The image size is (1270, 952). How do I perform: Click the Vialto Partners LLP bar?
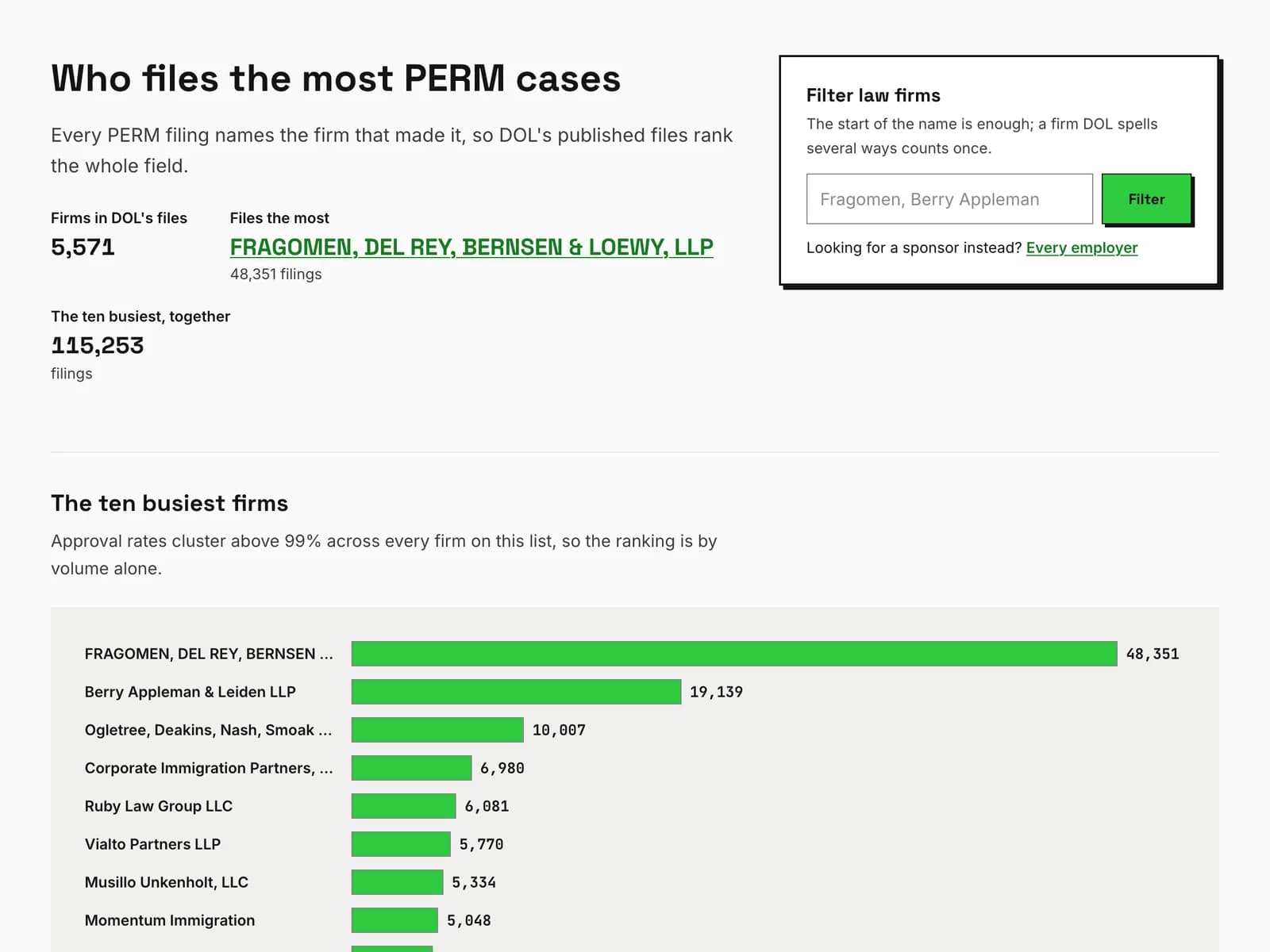[x=401, y=844]
